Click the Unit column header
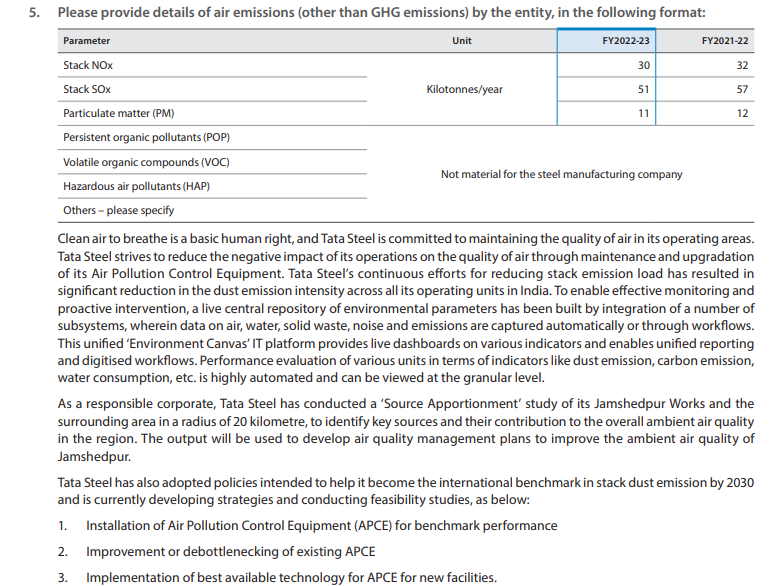Viewport: 775px width, 586px height. 462,41
